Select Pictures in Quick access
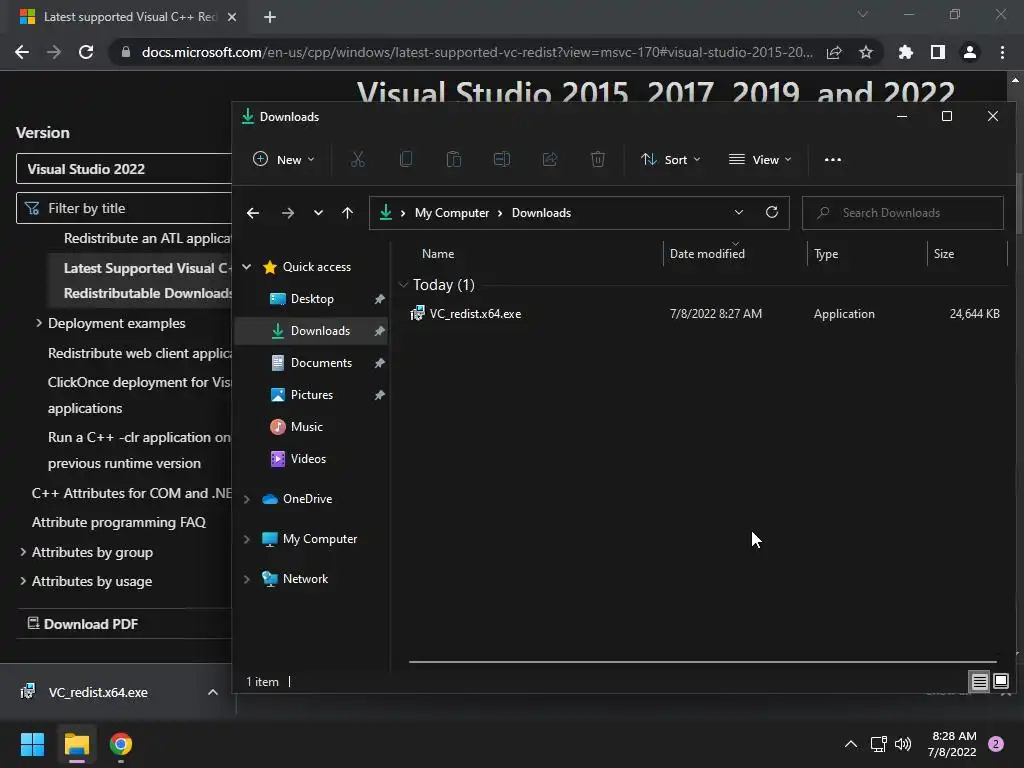 [312, 395]
